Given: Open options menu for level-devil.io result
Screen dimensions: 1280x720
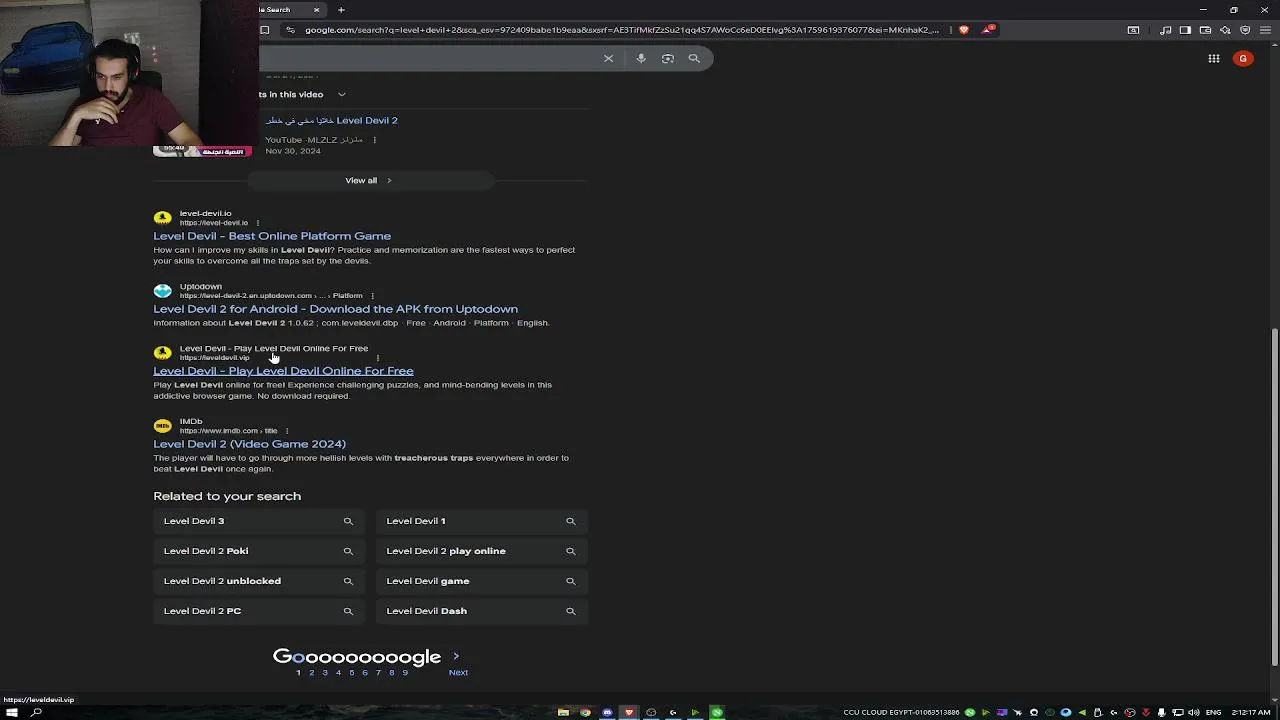Looking at the screenshot, I should coord(258,223).
